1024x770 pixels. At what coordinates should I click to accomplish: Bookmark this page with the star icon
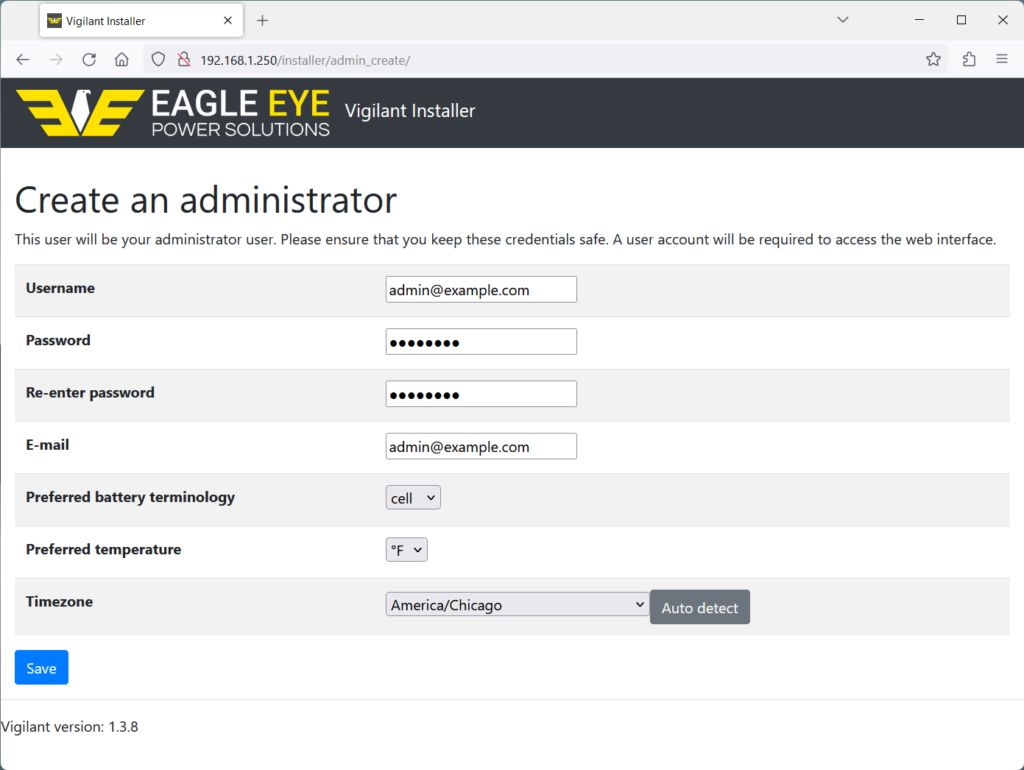pos(933,59)
